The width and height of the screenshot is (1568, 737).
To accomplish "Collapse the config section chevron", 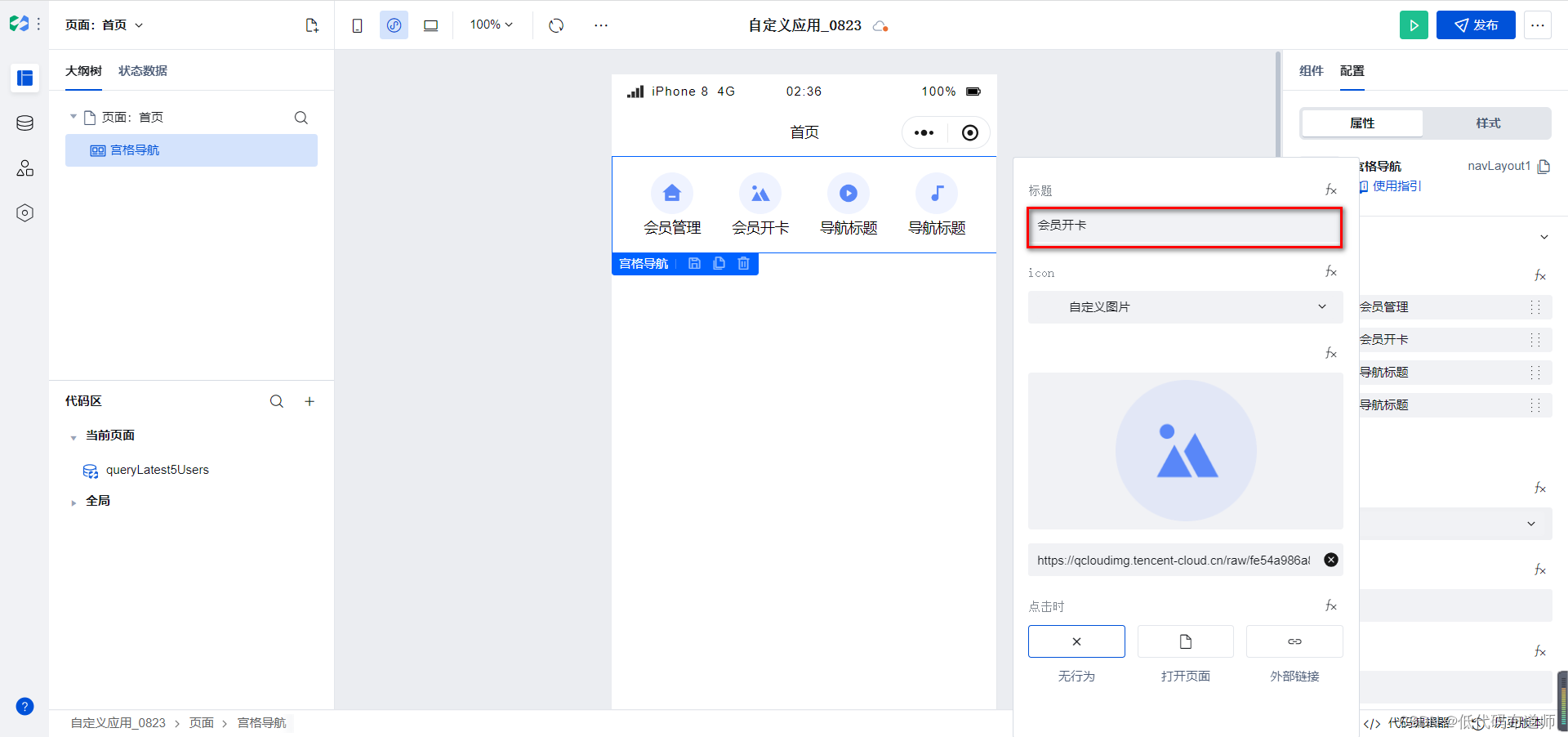I will pyautogui.click(x=1544, y=237).
